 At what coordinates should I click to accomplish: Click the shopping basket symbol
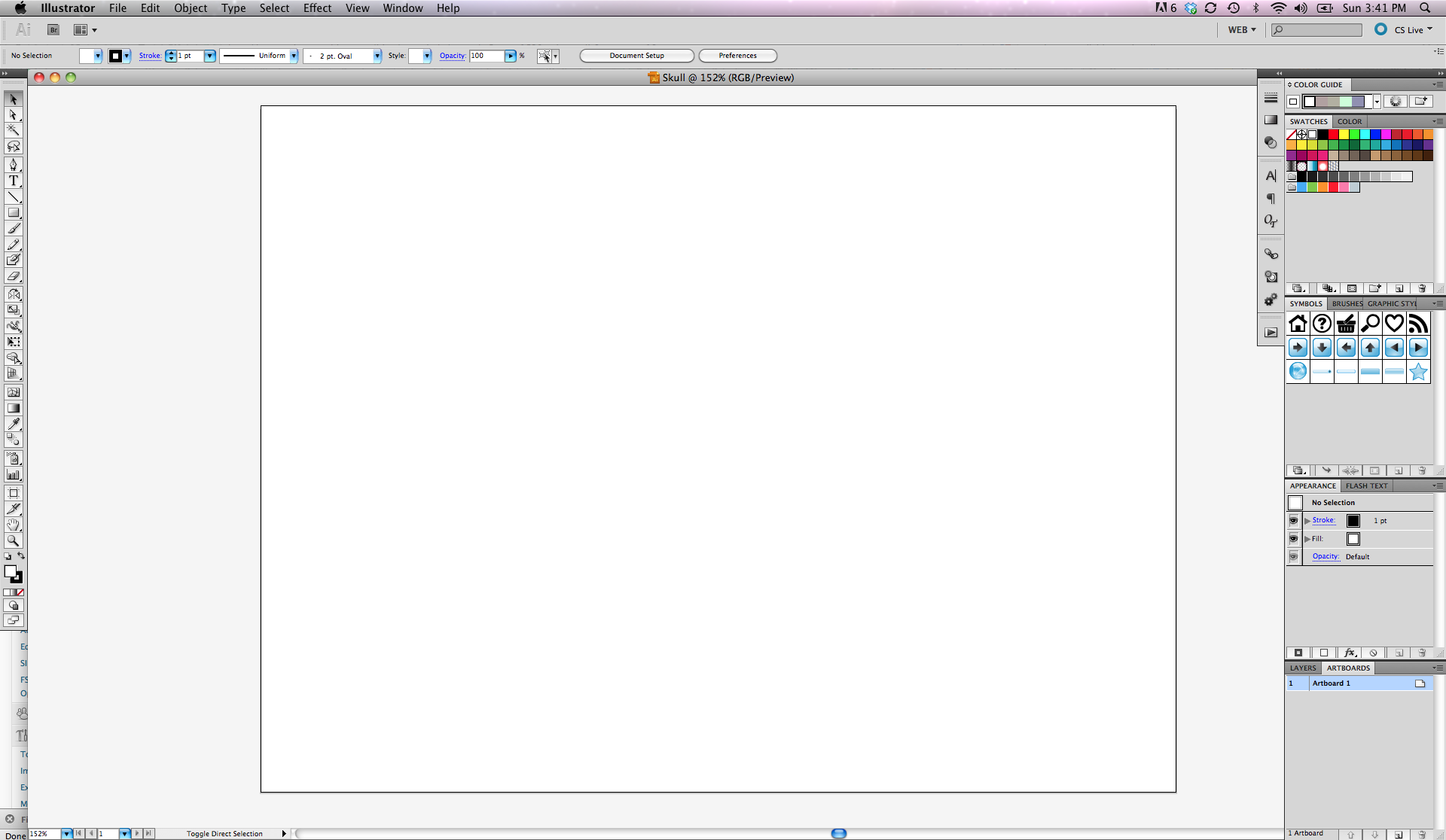[x=1346, y=324]
